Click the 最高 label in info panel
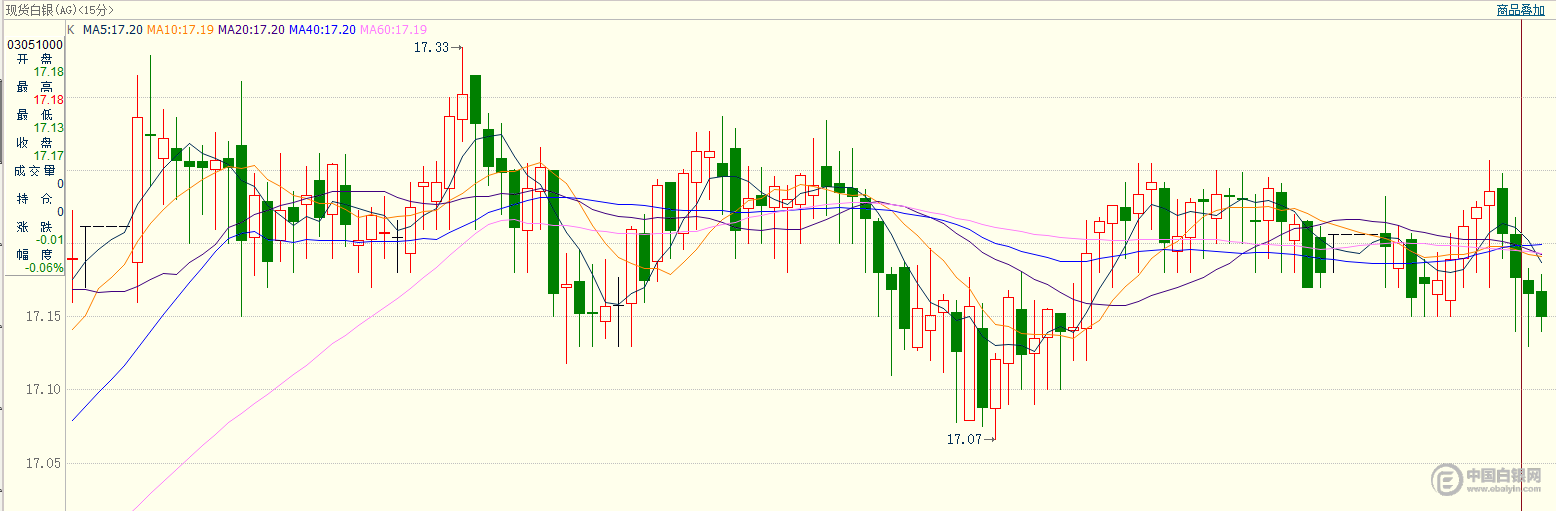1556x511 pixels. tap(34, 87)
